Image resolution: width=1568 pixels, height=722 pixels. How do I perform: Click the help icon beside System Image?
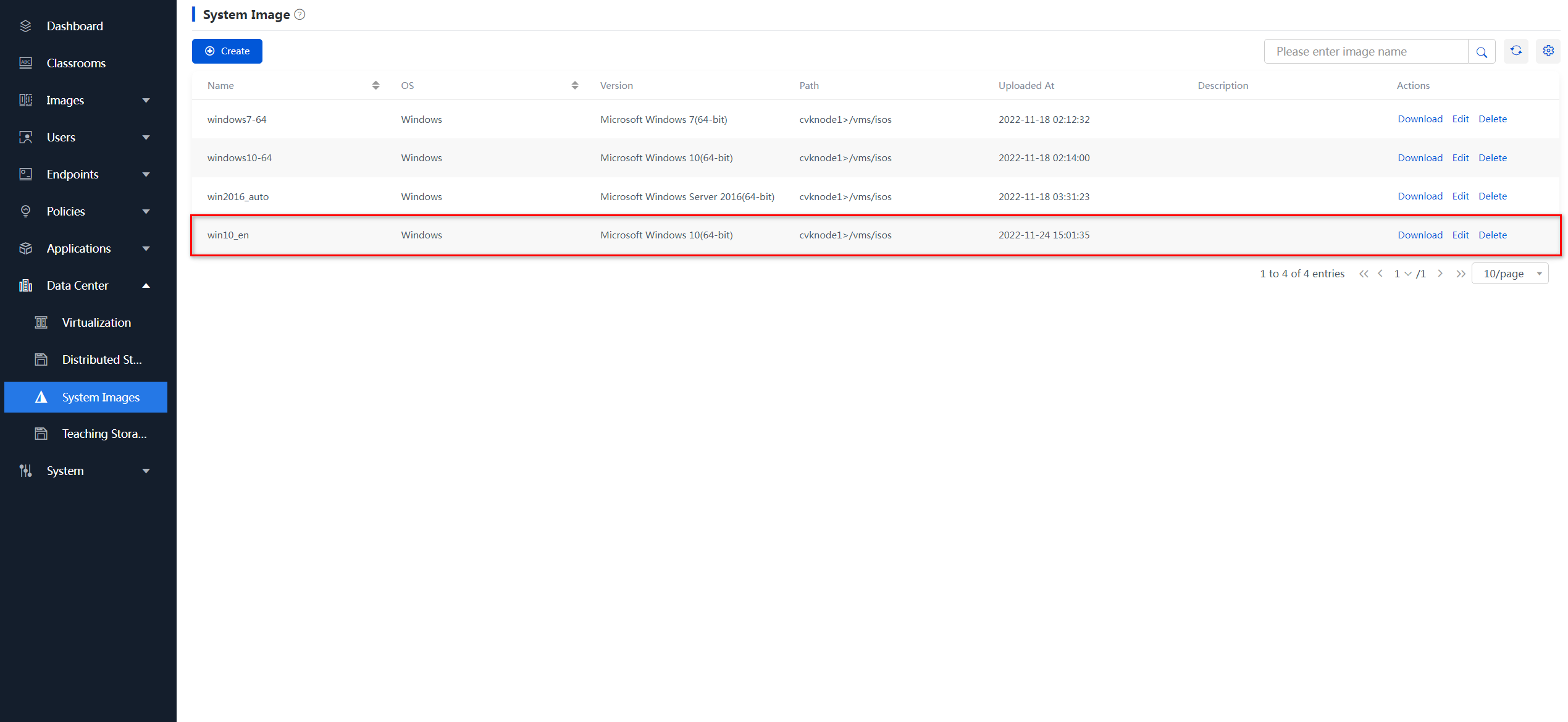tap(300, 15)
